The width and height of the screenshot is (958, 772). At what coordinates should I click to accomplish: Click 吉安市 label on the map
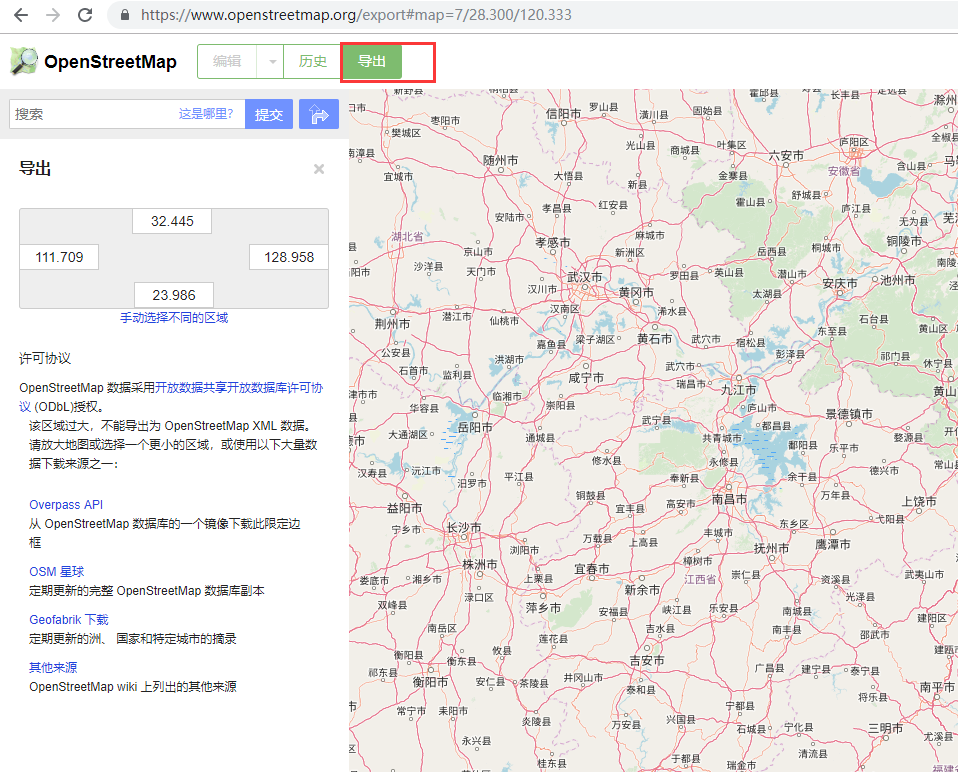coord(647,660)
